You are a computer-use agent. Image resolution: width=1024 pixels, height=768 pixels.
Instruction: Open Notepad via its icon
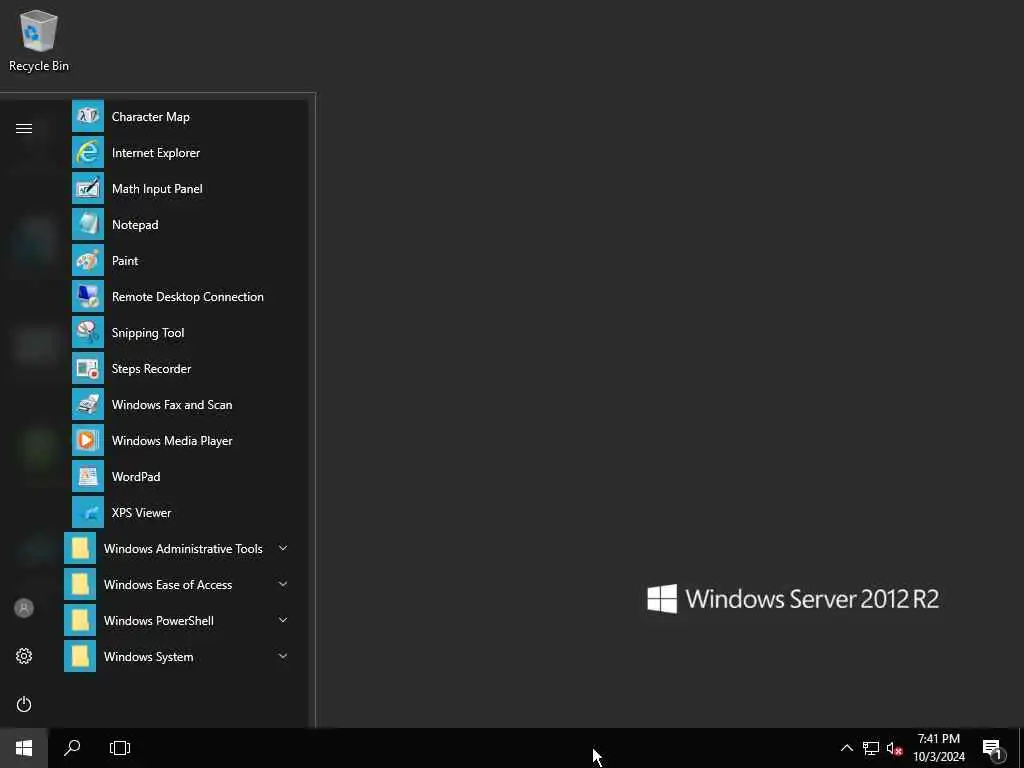tap(88, 224)
